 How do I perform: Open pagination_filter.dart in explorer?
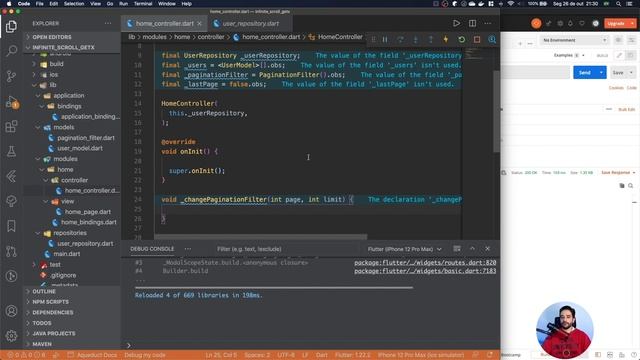pyautogui.click(x=86, y=138)
